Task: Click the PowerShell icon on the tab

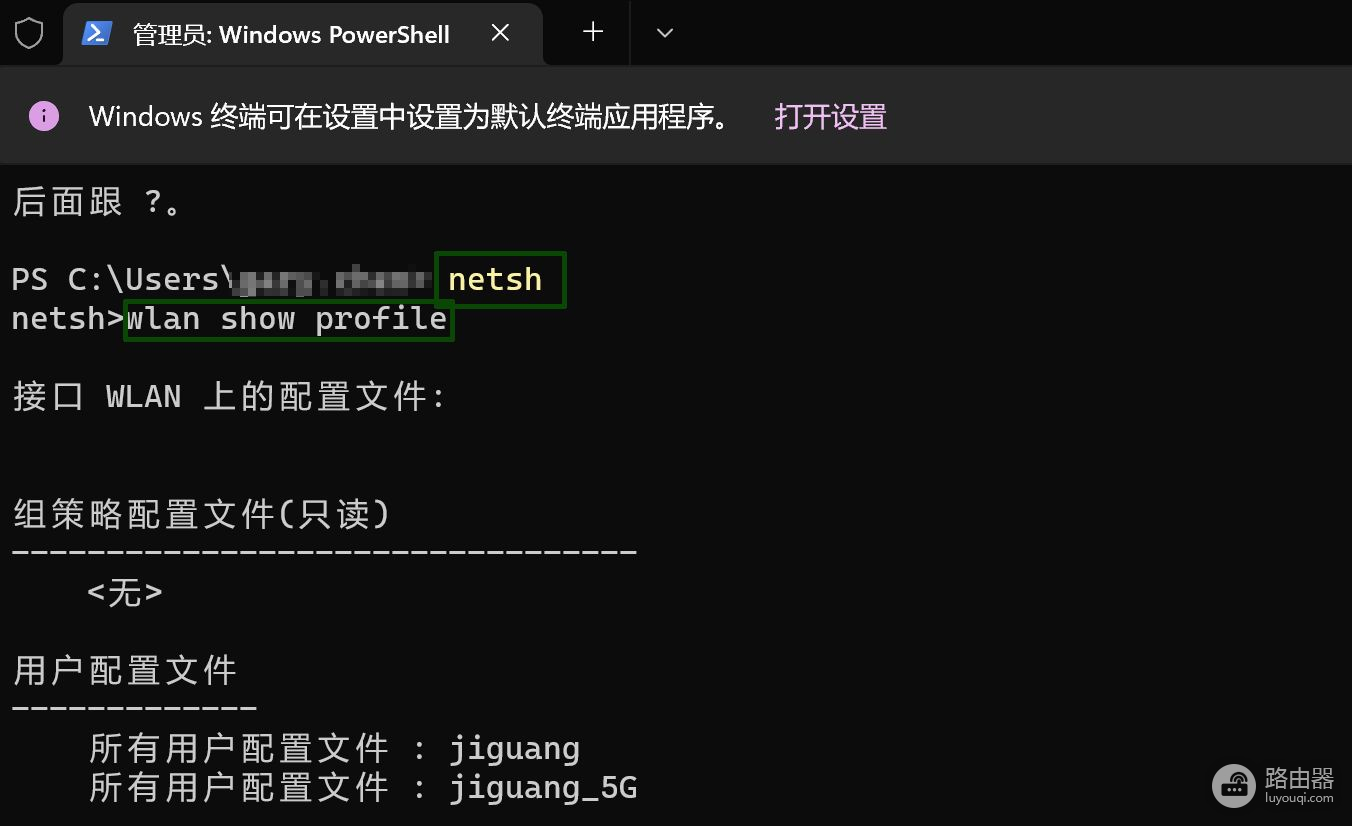Action: tap(96, 34)
